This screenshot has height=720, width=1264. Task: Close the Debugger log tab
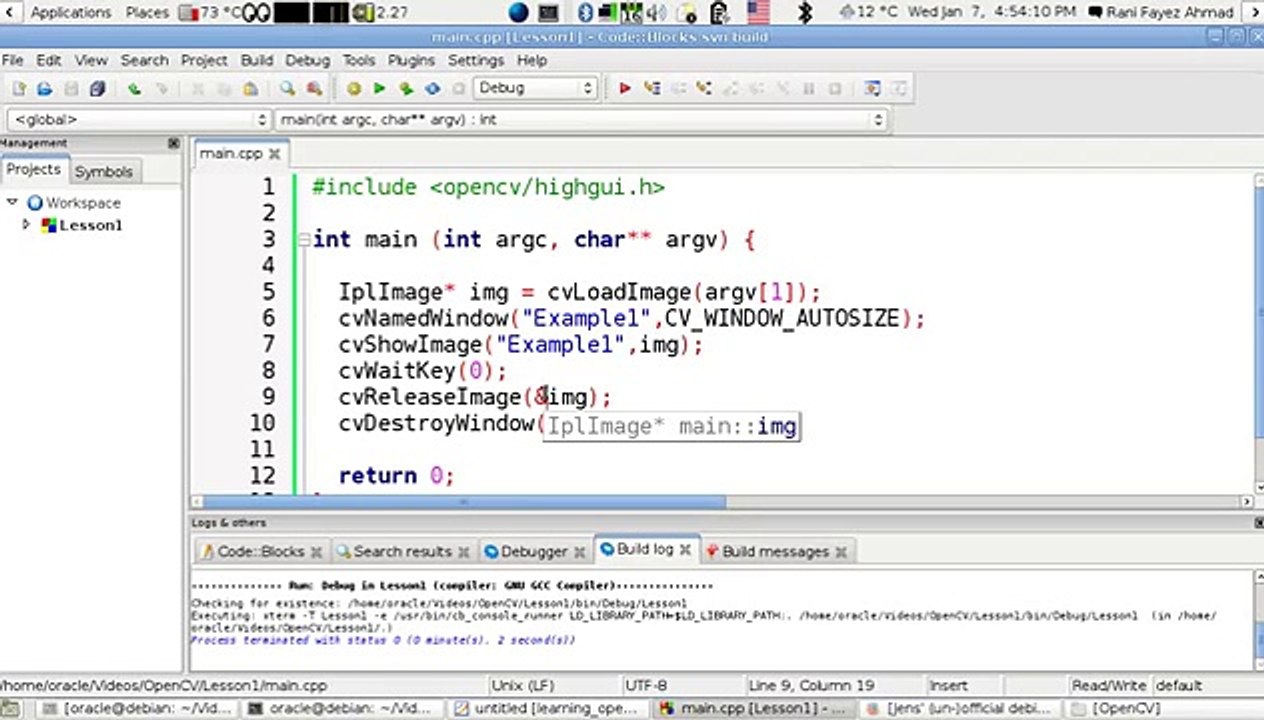pos(579,551)
